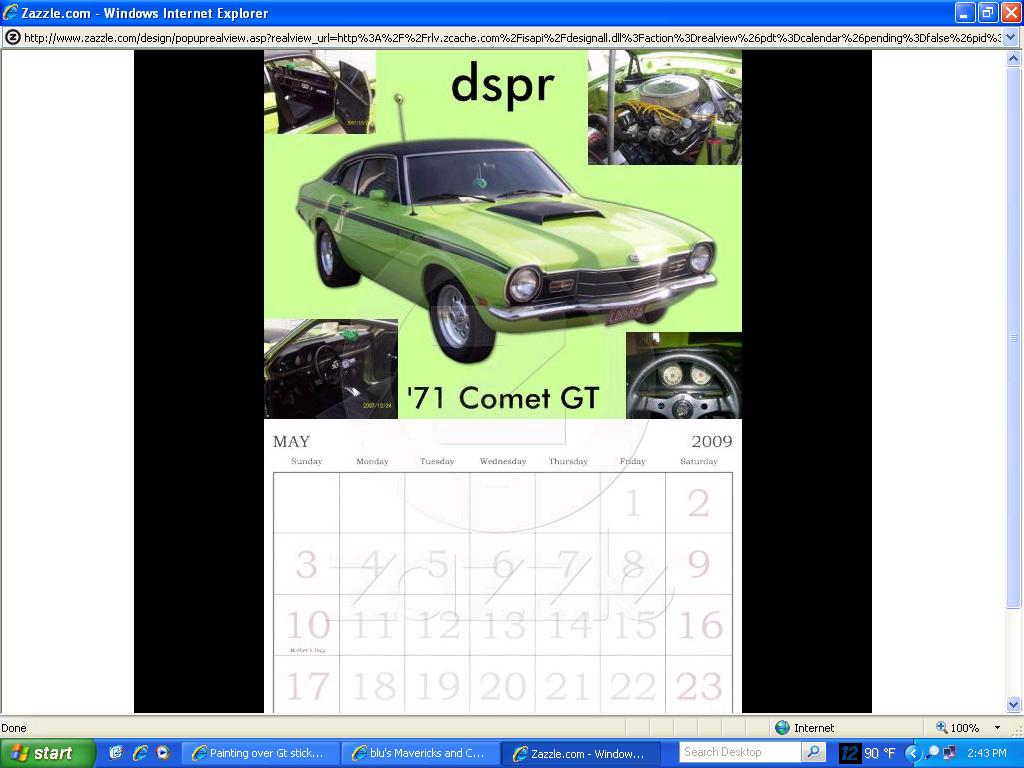The height and width of the screenshot is (768, 1024).
Task: Click the Search Desktop magnifier icon
Action: tap(814, 752)
